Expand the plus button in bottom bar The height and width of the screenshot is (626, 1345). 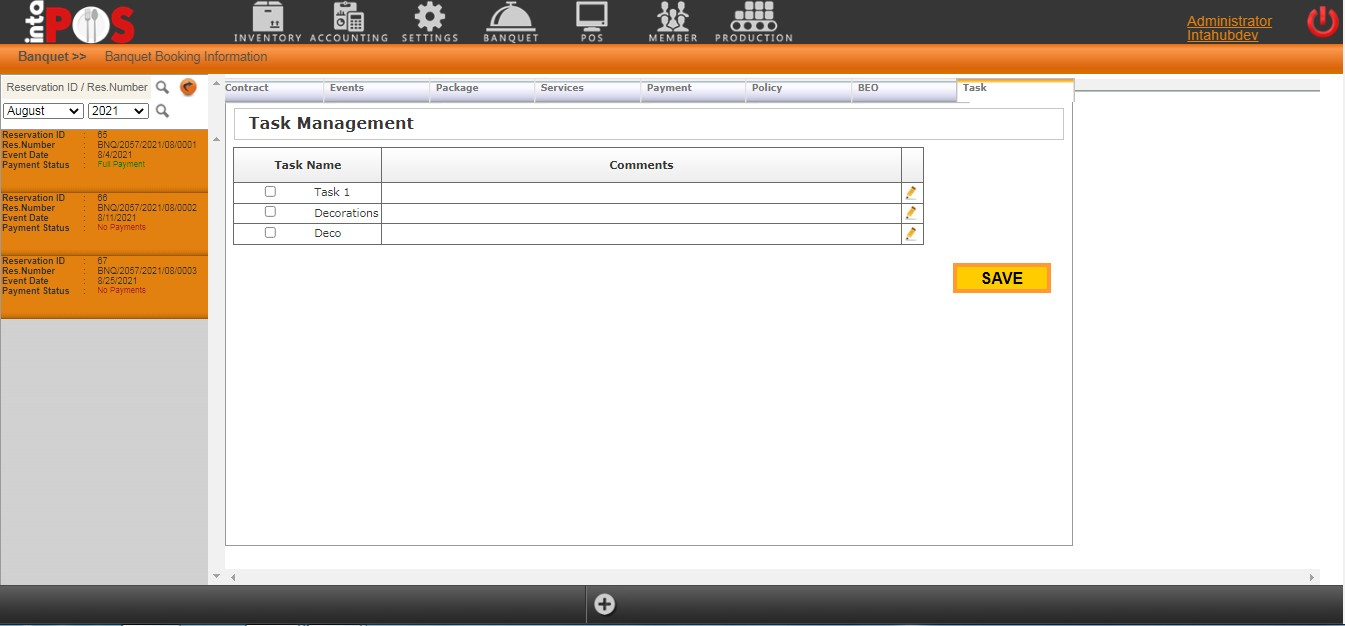click(604, 604)
